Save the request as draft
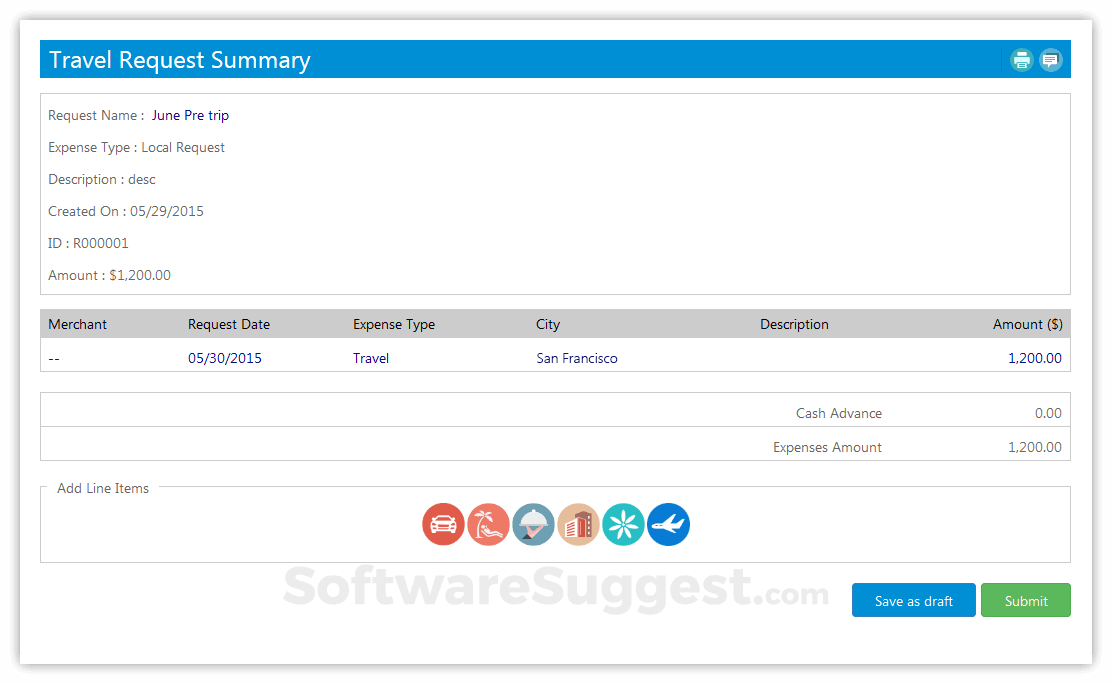 pyautogui.click(x=913, y=600)
